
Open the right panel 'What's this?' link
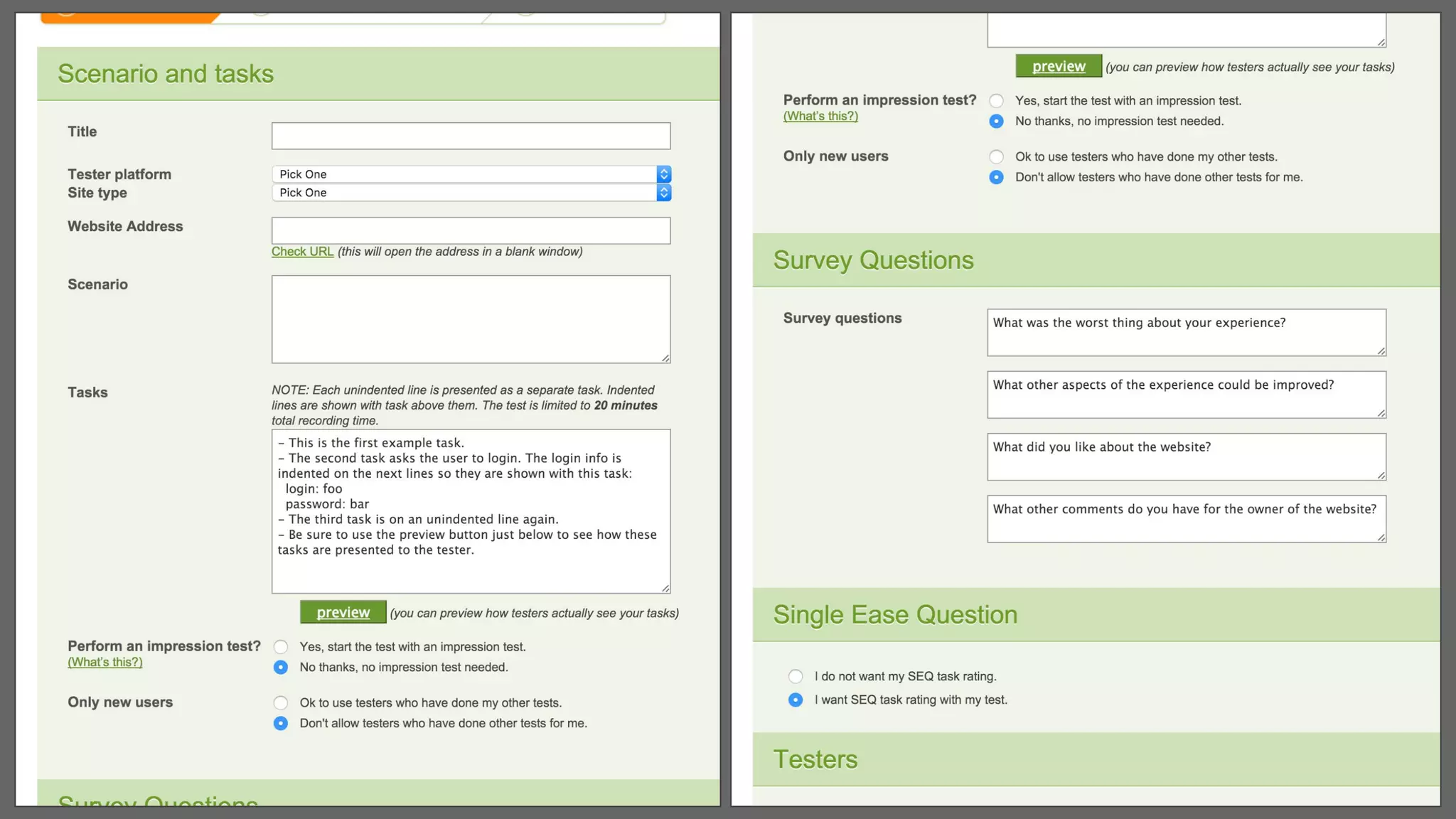click(820, 117)
